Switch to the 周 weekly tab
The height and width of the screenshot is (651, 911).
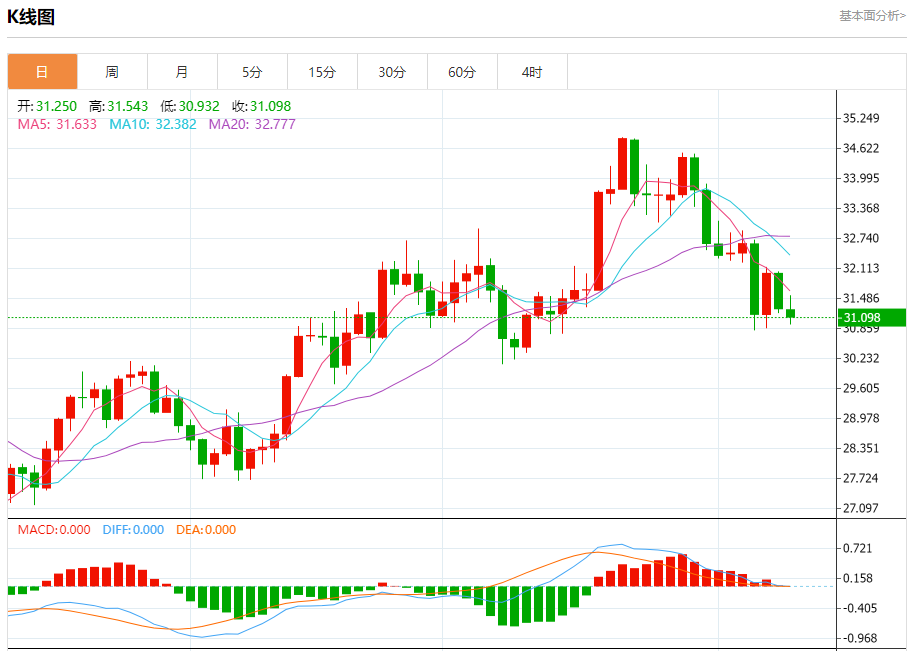pyautogui.click(x=112, y=72)
